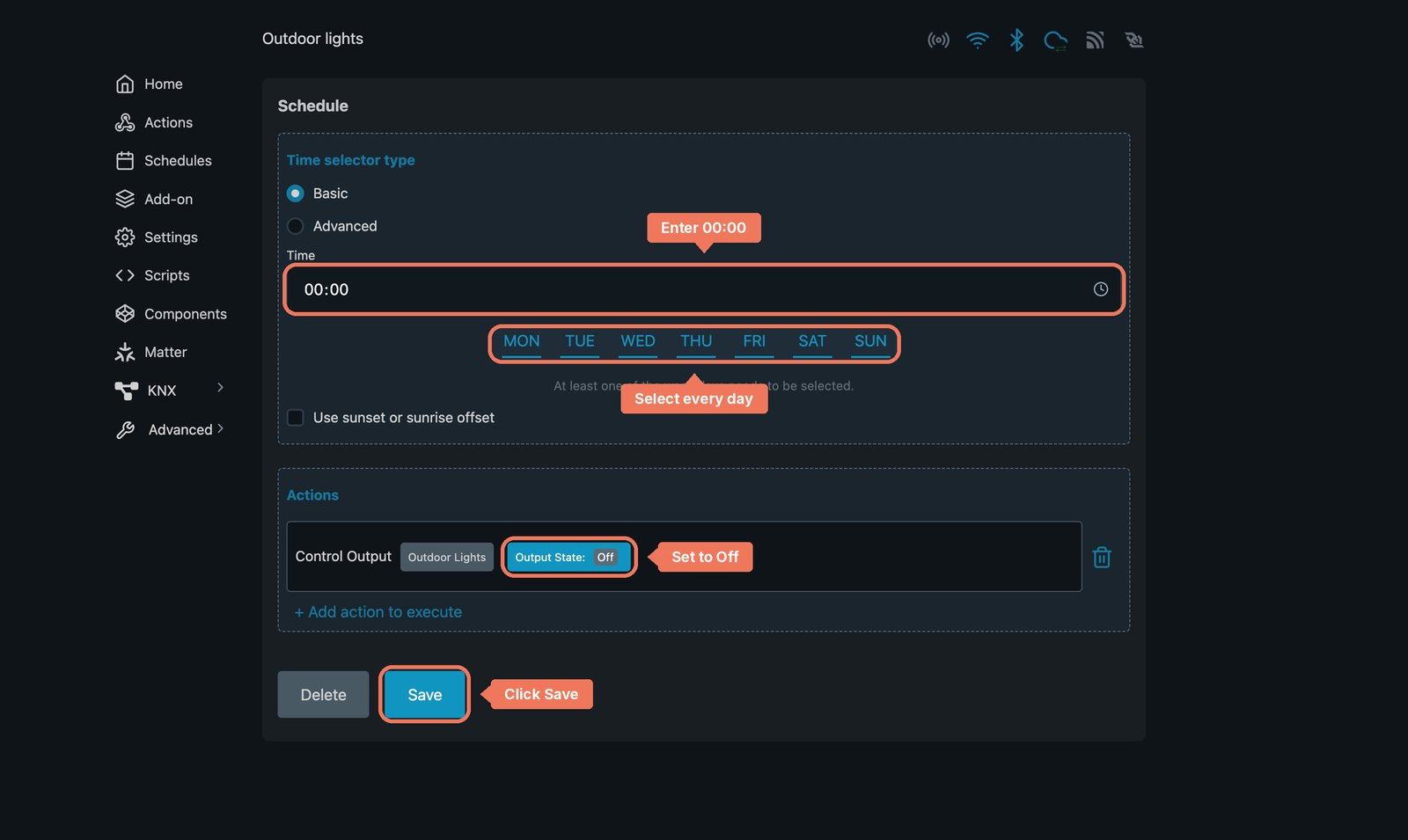This screenshot has width=1408, height=840.
Task: Open the Output State: Off selector
Action: point(568,557)
